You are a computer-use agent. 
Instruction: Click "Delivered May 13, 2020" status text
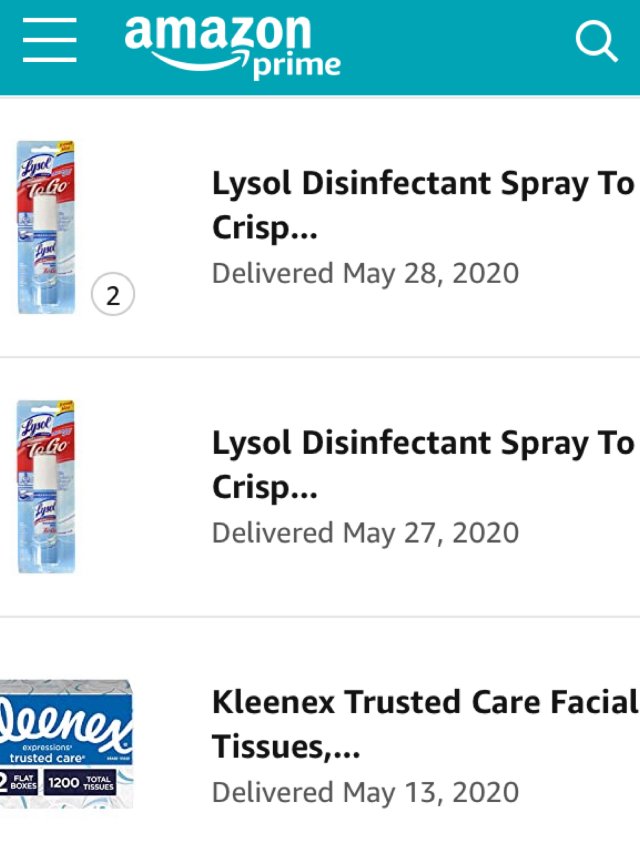coord(365,792)
